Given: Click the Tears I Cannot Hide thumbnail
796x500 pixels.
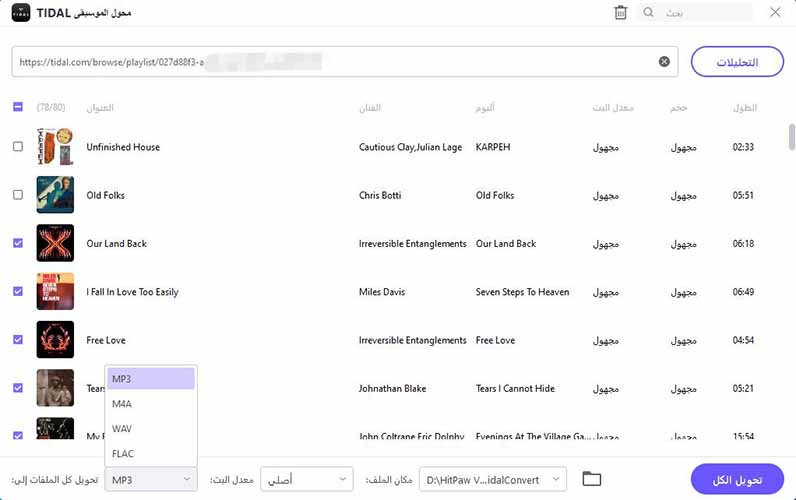Looking at the screenshot, I should coord(55,388).
